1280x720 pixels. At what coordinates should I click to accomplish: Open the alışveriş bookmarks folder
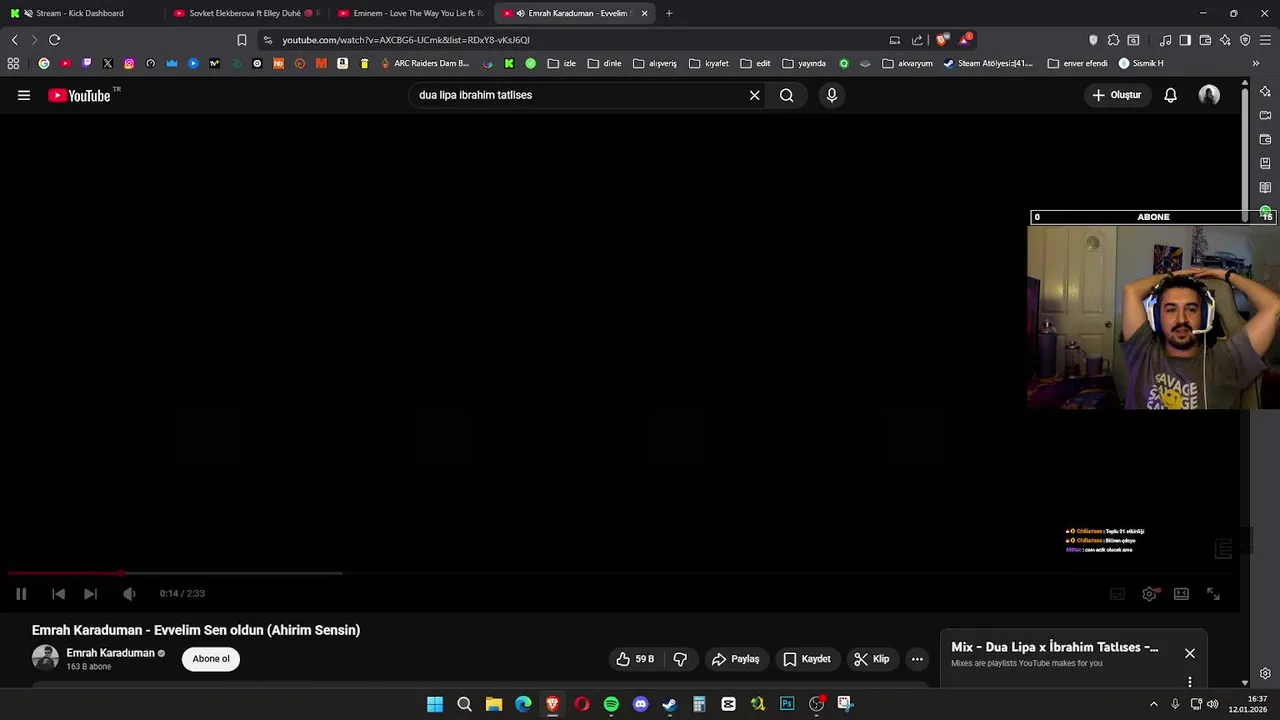click(x=655, y=63)
